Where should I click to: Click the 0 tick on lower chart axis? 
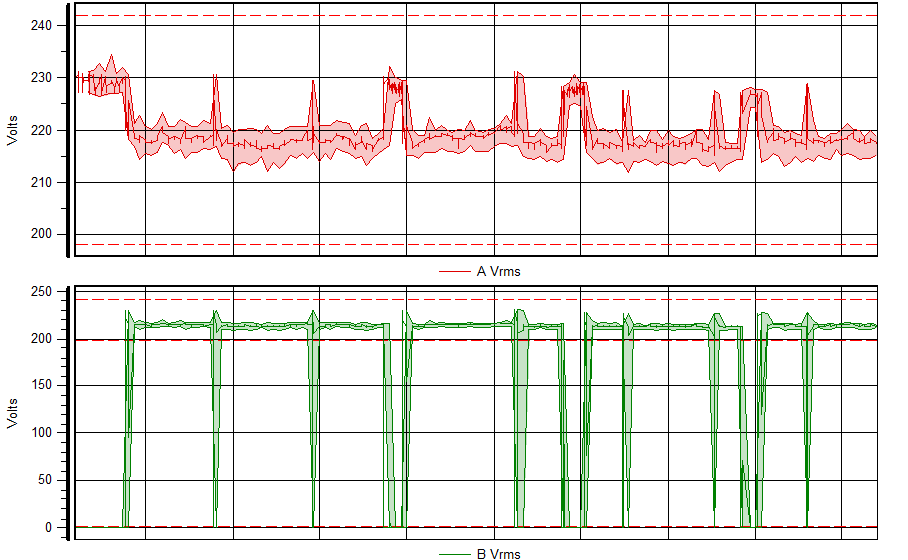click(48, 528)
